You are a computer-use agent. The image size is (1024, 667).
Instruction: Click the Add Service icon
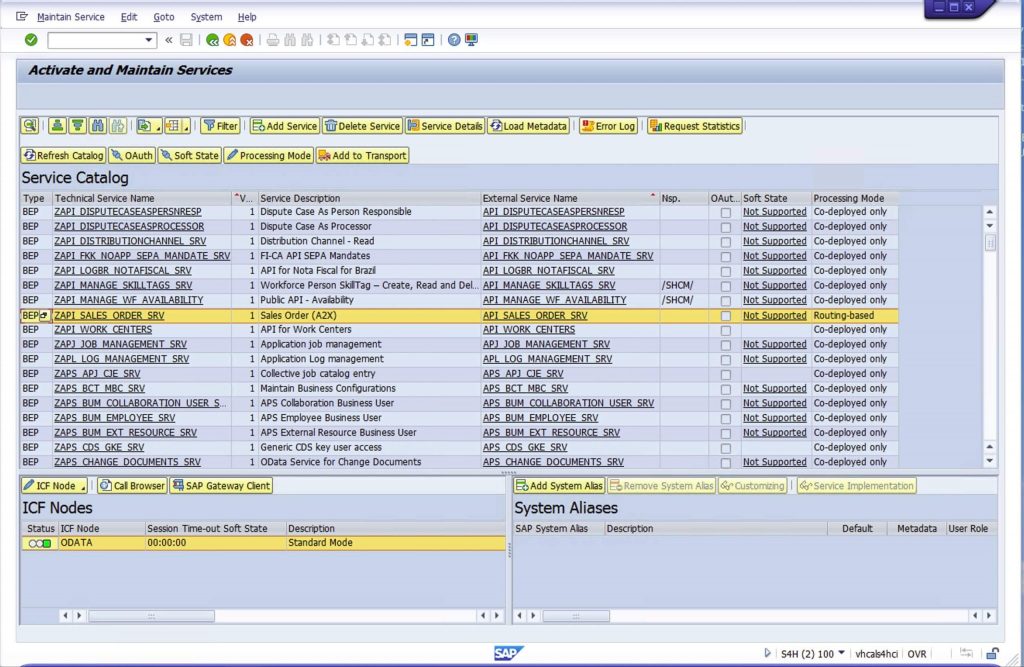click(x=261, y=126)
